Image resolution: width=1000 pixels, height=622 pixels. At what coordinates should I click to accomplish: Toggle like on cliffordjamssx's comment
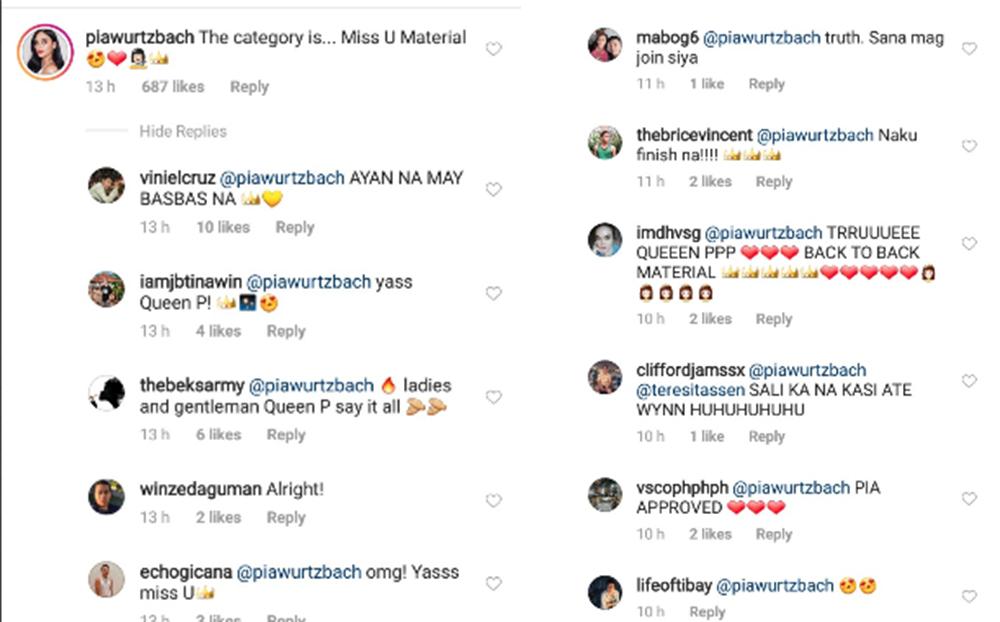tap(968, 381)
